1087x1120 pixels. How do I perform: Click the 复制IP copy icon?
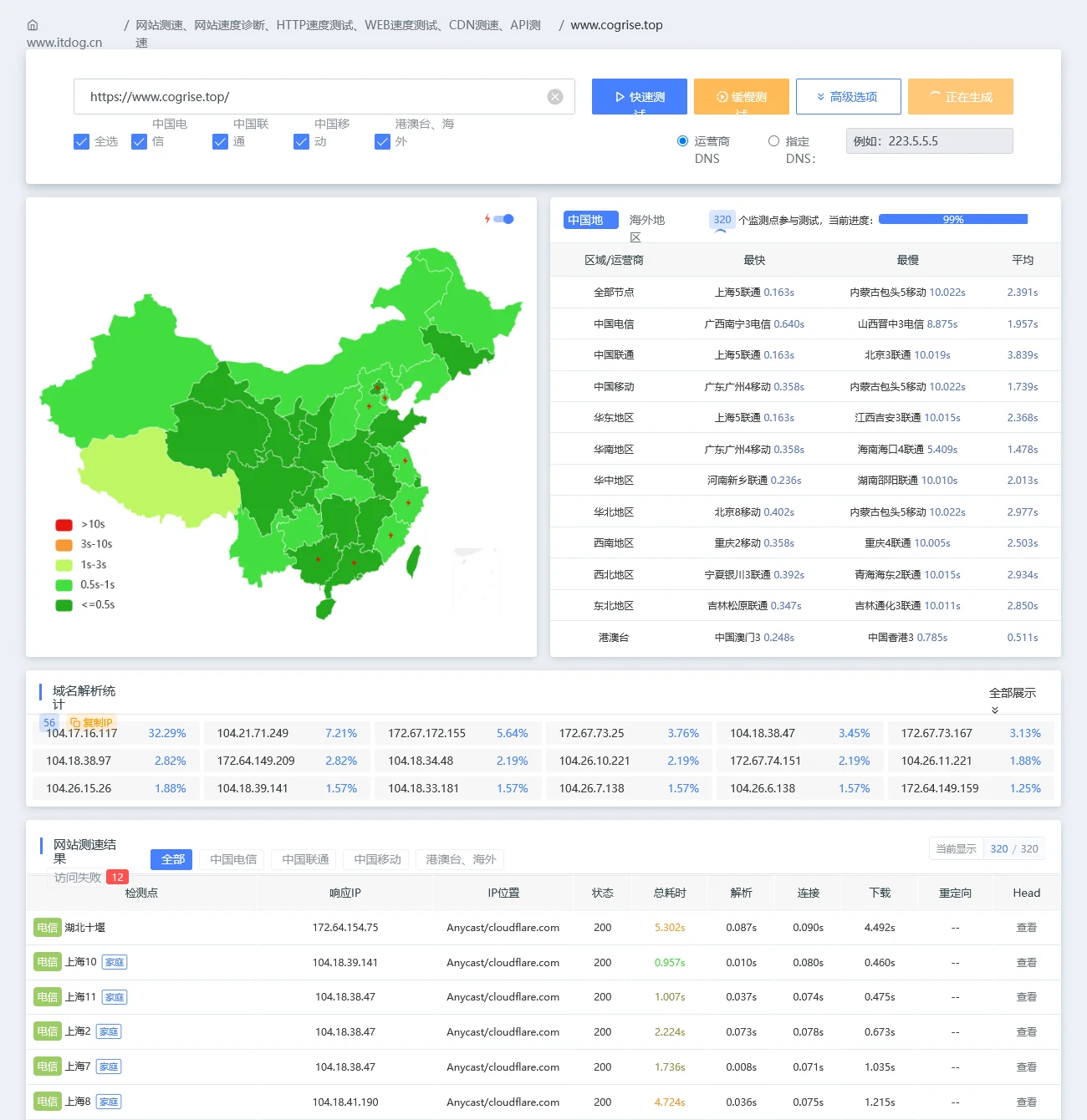(75, 723)
